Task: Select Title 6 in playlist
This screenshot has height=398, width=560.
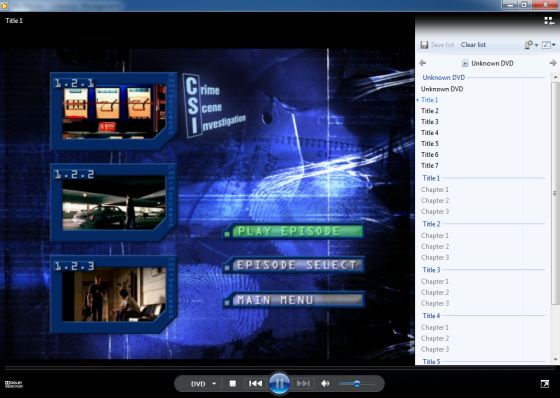Action: coord(430,155)
